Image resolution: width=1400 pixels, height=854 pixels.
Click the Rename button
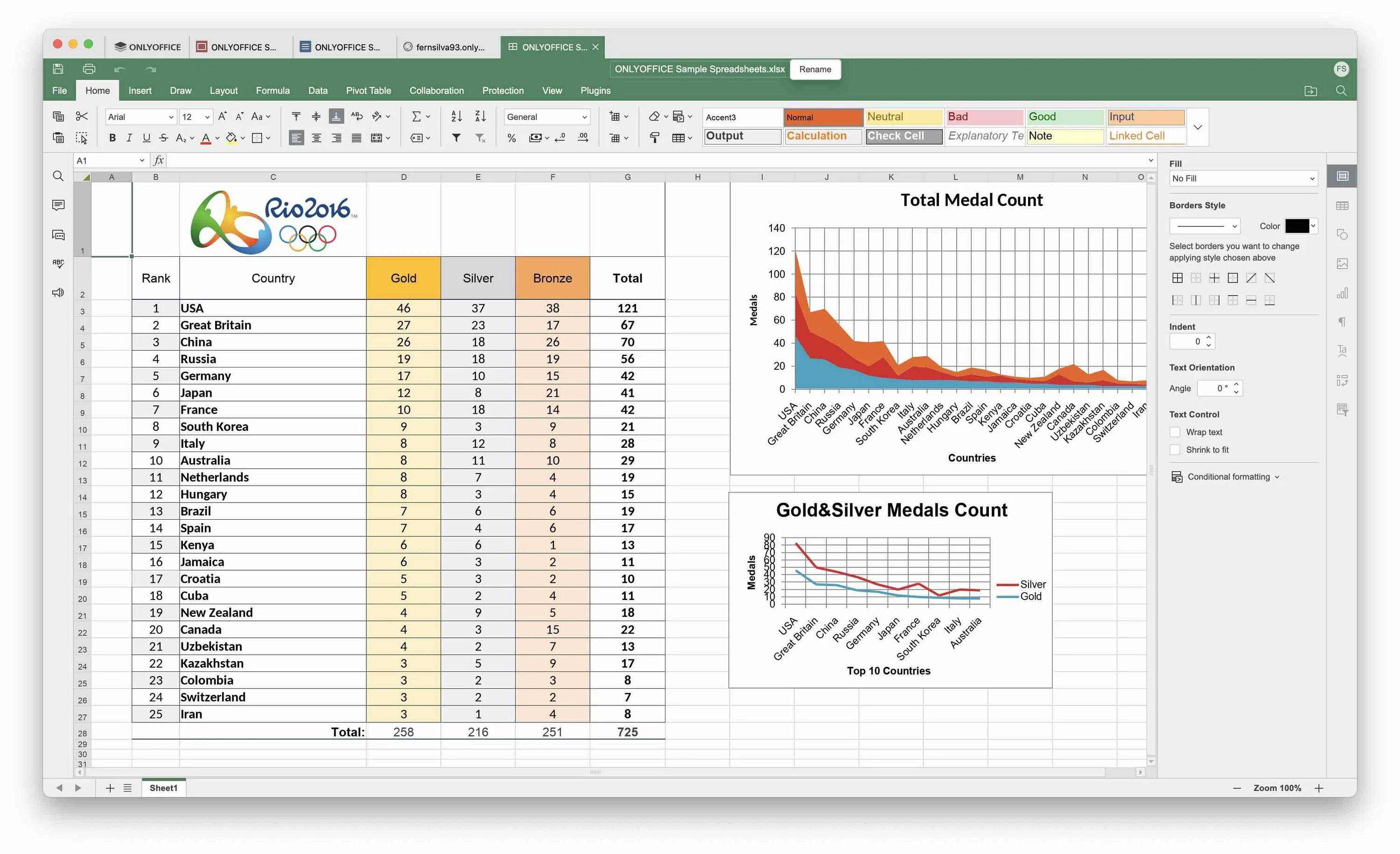point(815,70)
